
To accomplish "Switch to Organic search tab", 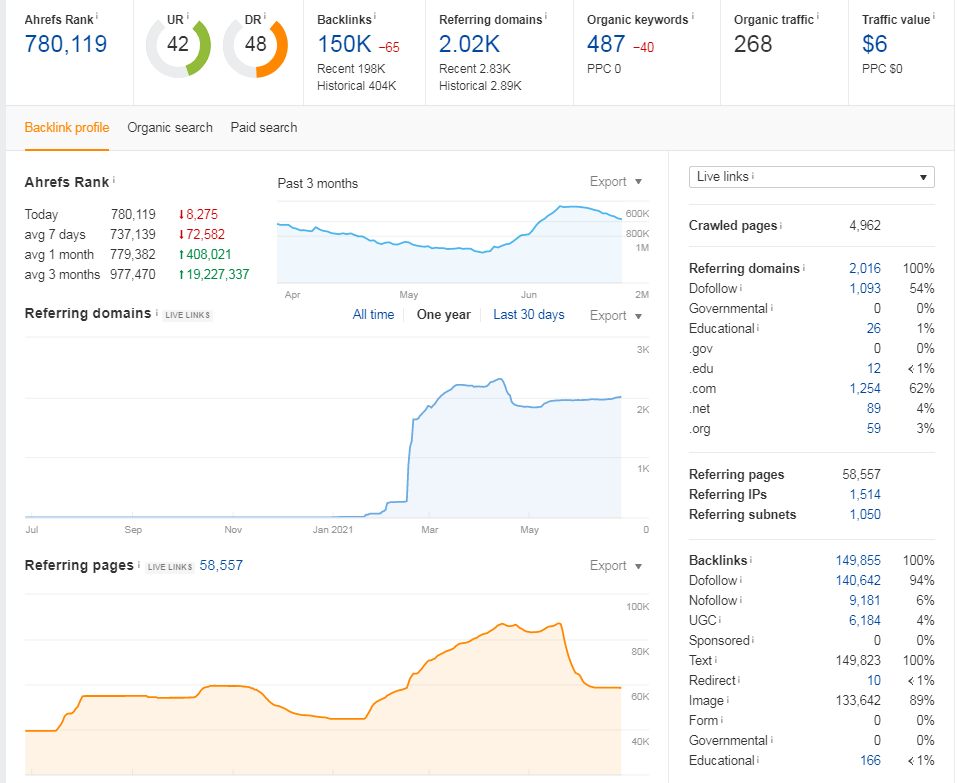I will 170,128.
